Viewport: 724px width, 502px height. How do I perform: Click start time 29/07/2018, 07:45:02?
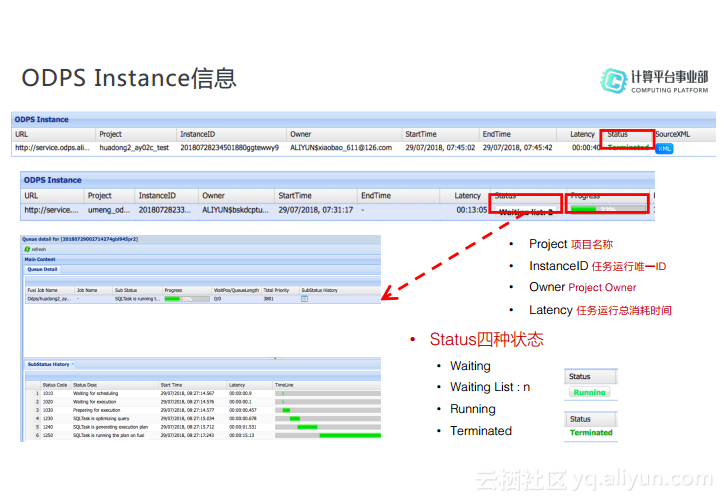(x=440, y=148)
